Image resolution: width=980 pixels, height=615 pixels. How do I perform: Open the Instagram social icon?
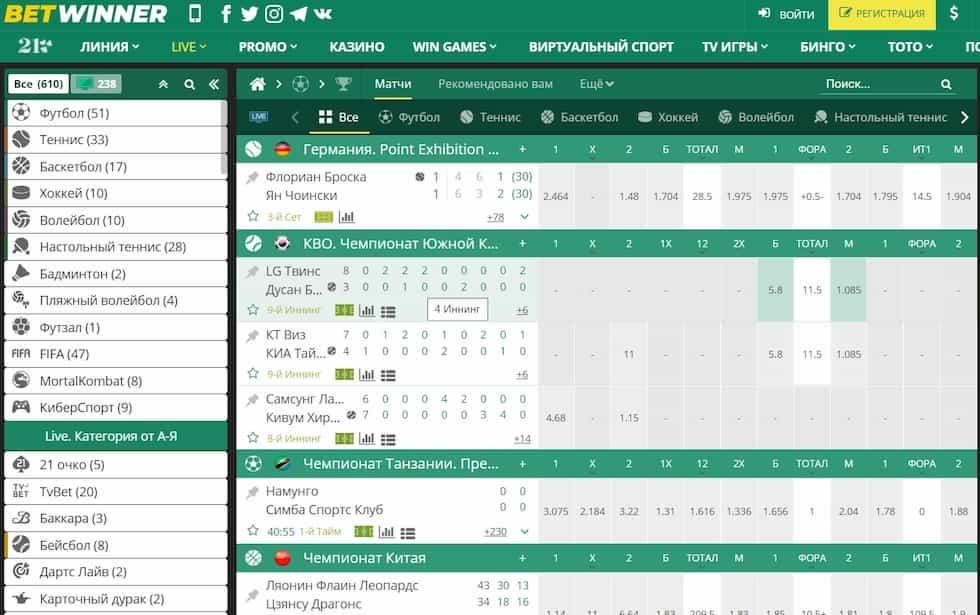click(x=274, y=13)
